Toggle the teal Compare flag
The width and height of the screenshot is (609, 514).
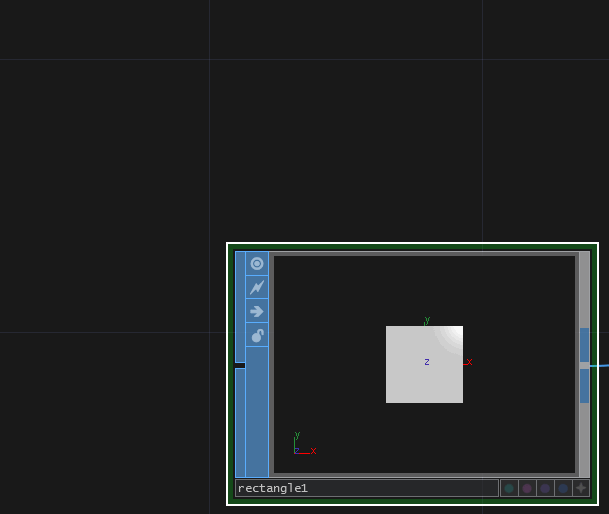tap(509, 488)
